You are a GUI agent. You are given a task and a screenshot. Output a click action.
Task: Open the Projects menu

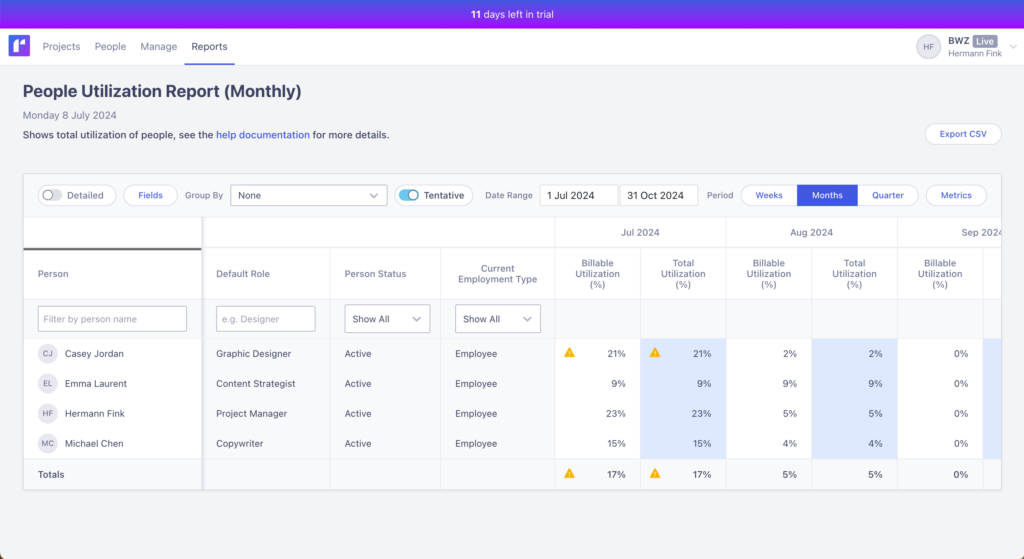61,46
